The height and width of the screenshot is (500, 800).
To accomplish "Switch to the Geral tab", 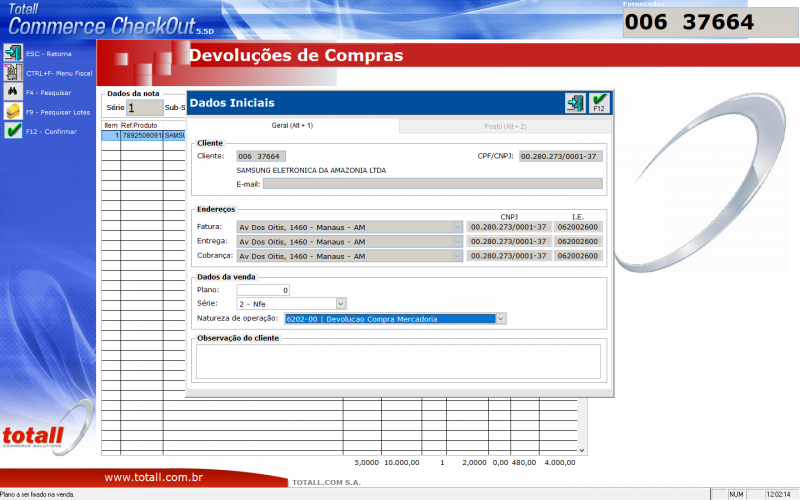I will click(292, 126).
